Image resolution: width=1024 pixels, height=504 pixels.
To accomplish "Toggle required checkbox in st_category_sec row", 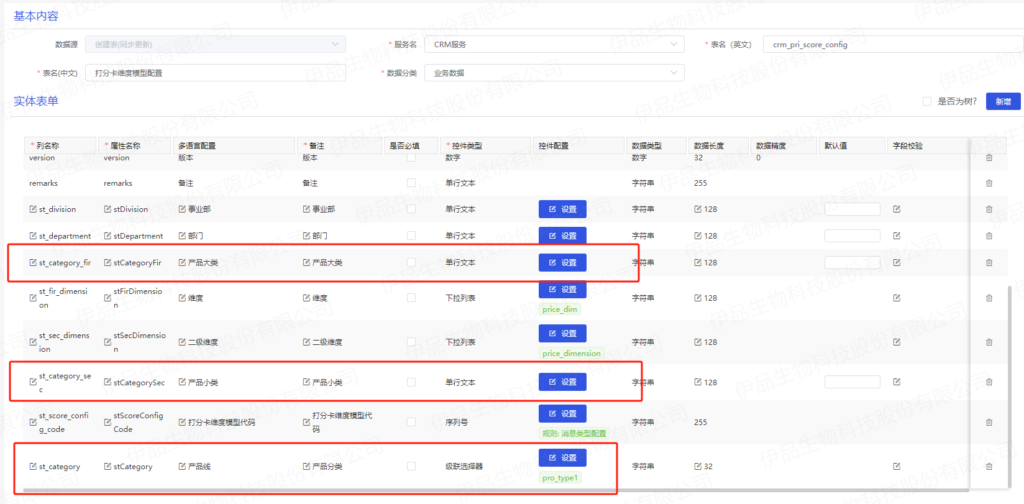I will click(411, 382).
